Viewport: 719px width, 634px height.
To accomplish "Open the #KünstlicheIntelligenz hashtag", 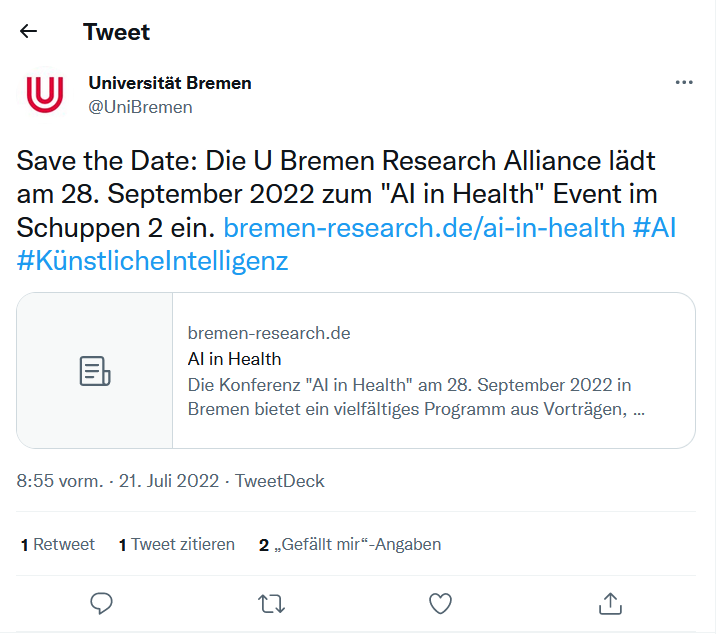I will pyautogui.click(x=153, y=262).
